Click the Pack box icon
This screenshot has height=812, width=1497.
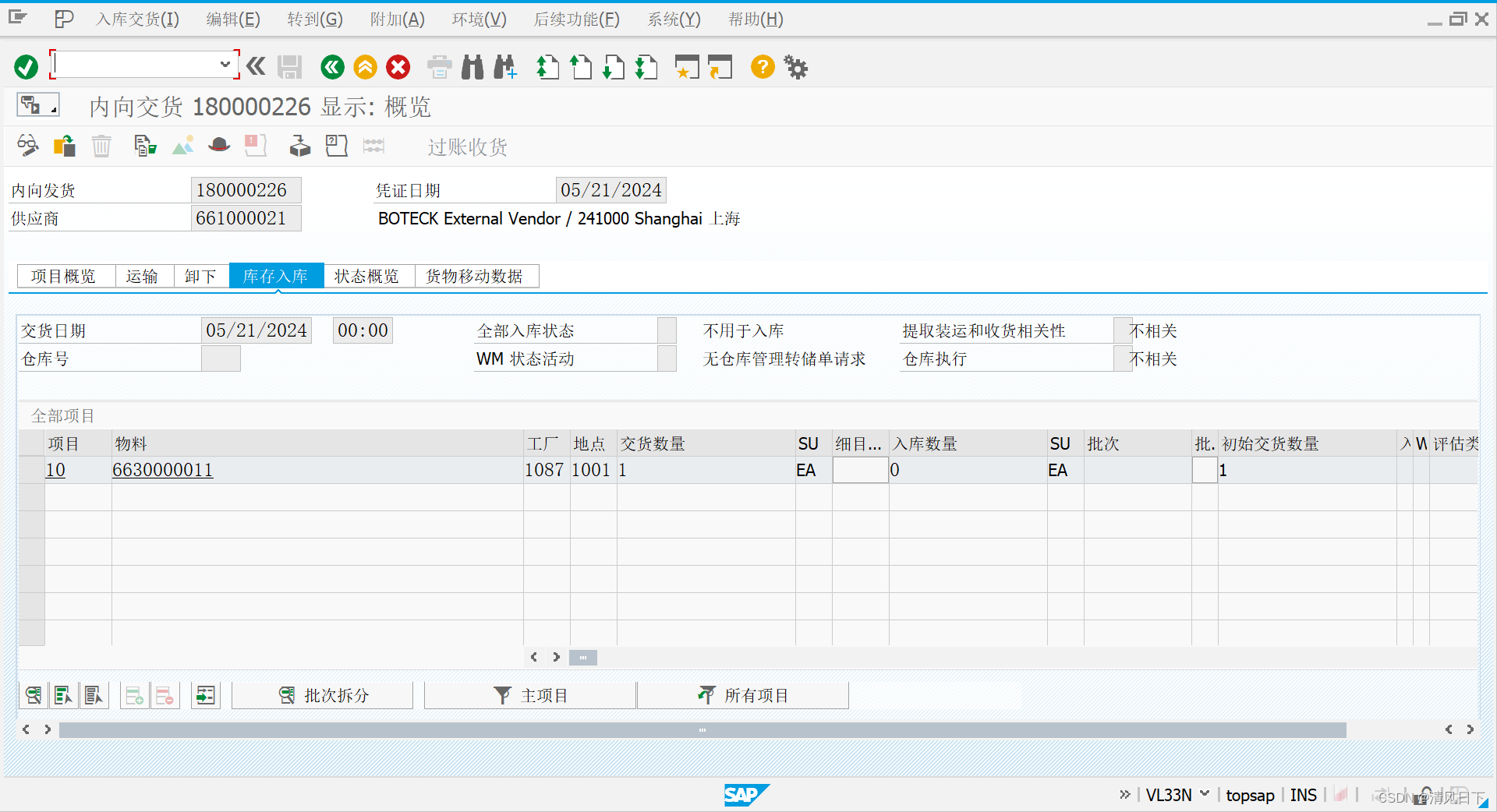299,146
